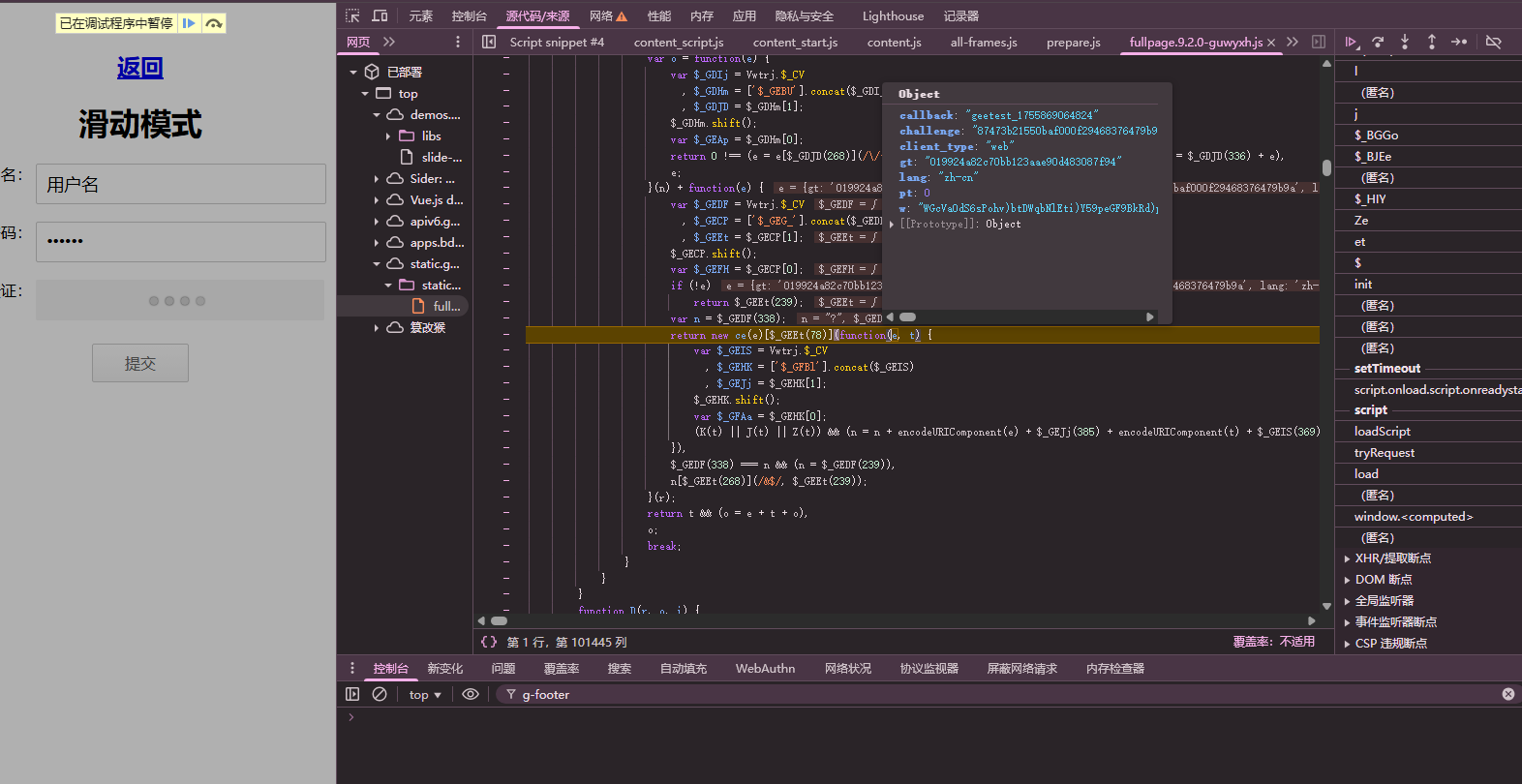
Task: Step out of current function
Action: 1432,42
